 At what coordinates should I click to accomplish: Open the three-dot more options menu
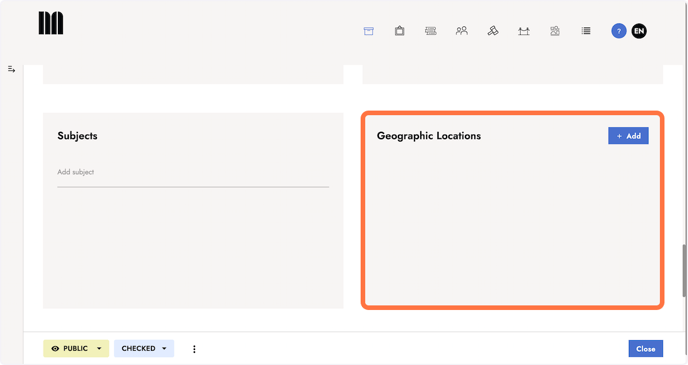click(x=194, y=349)
